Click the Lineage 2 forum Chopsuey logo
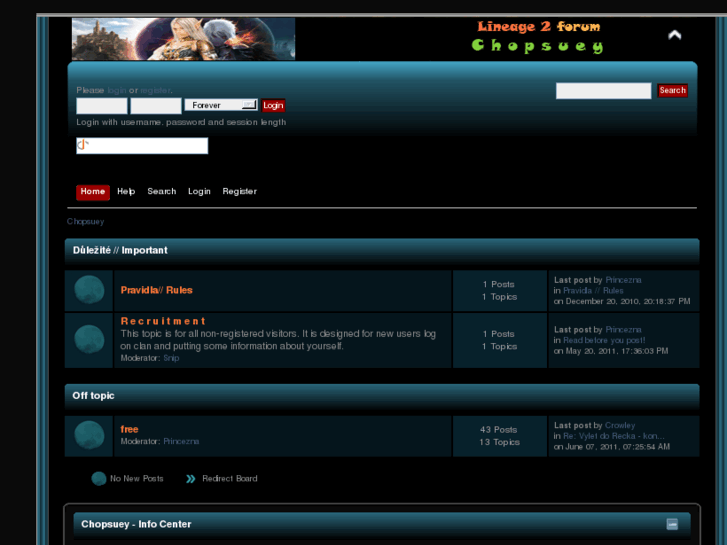 point(538,37)
